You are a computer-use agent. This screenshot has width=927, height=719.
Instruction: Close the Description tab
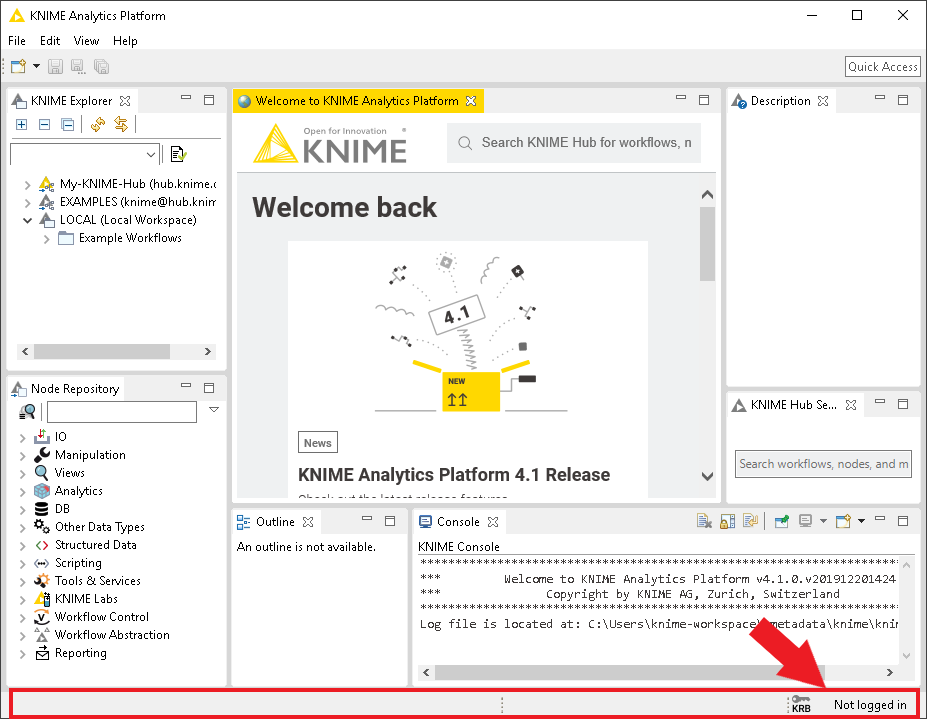click(x=823, y=101)
